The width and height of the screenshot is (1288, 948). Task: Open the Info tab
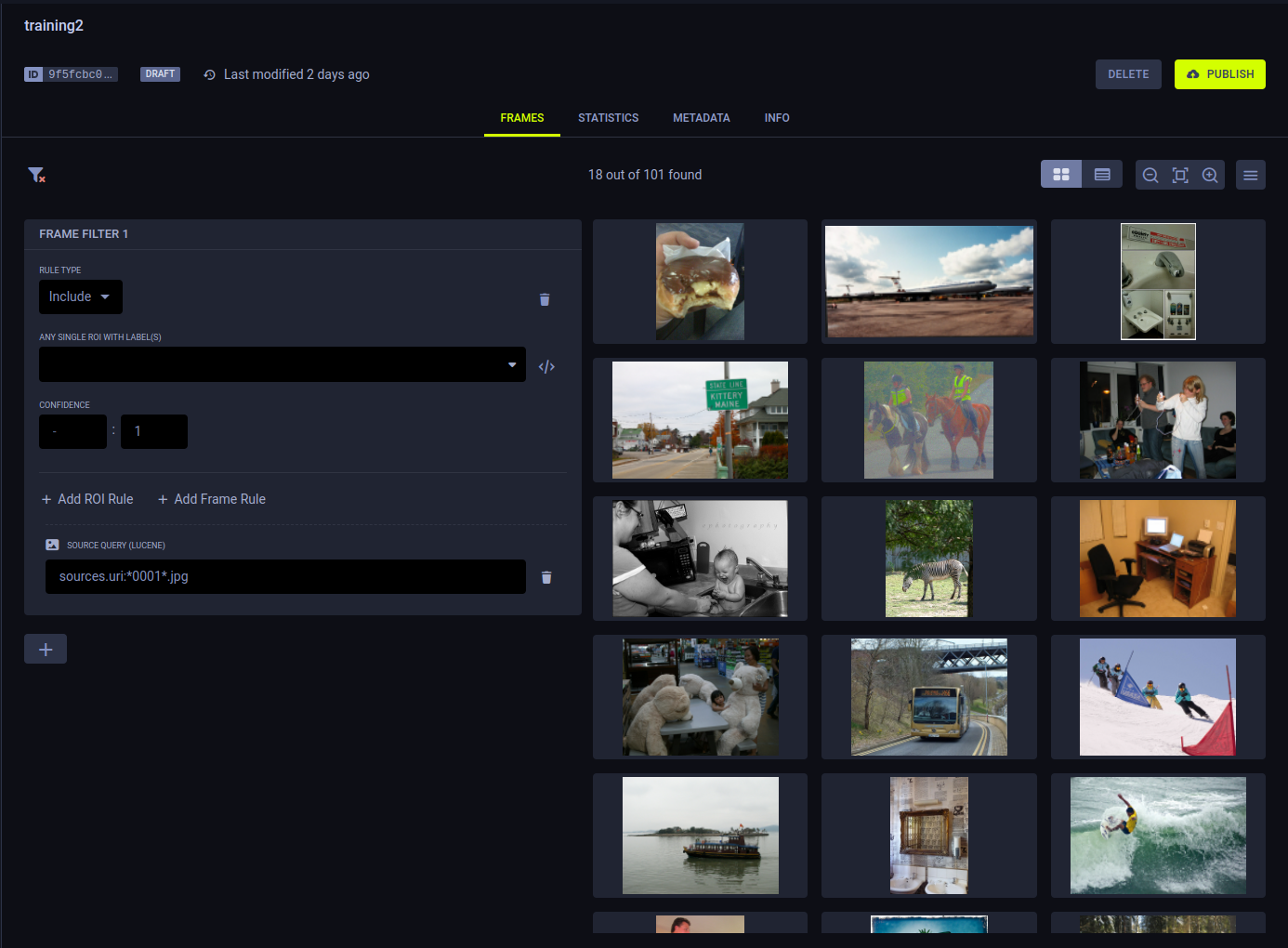[x=777, y=118]
